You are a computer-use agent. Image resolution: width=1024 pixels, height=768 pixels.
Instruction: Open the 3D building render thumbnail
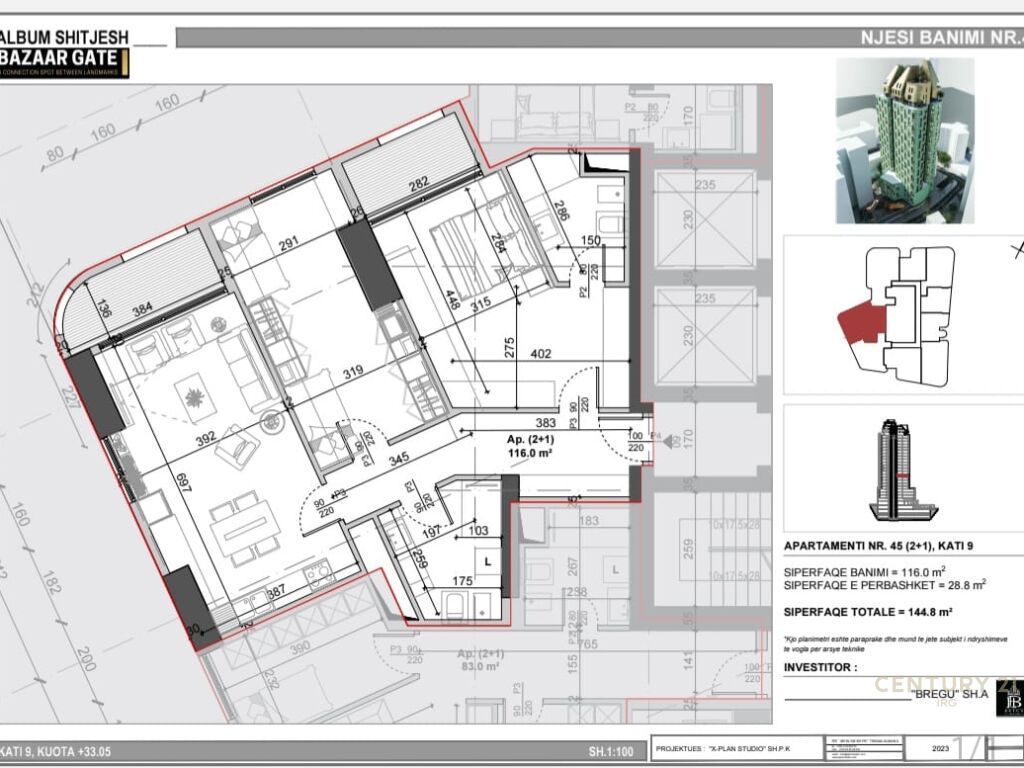tap(904, 140)
